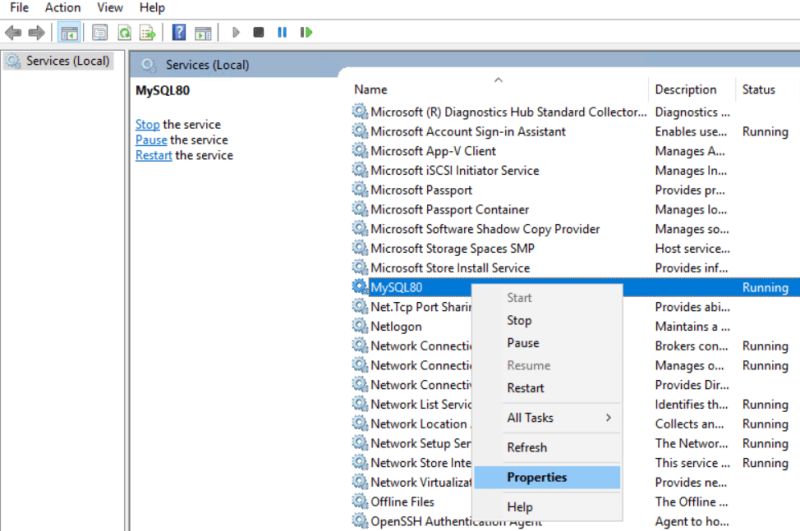Open the File menu
800x531 pixels.
[19, 8]
